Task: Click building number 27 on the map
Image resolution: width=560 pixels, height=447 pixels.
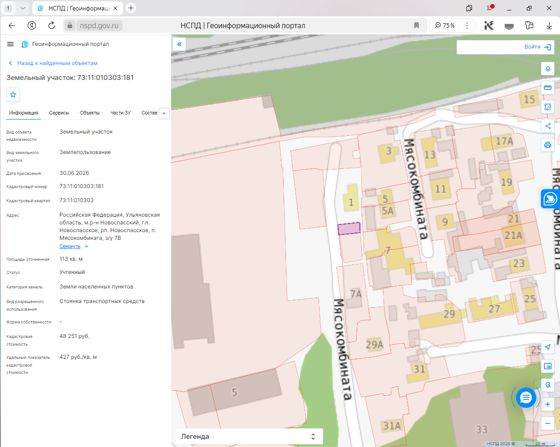Action: 494,308
